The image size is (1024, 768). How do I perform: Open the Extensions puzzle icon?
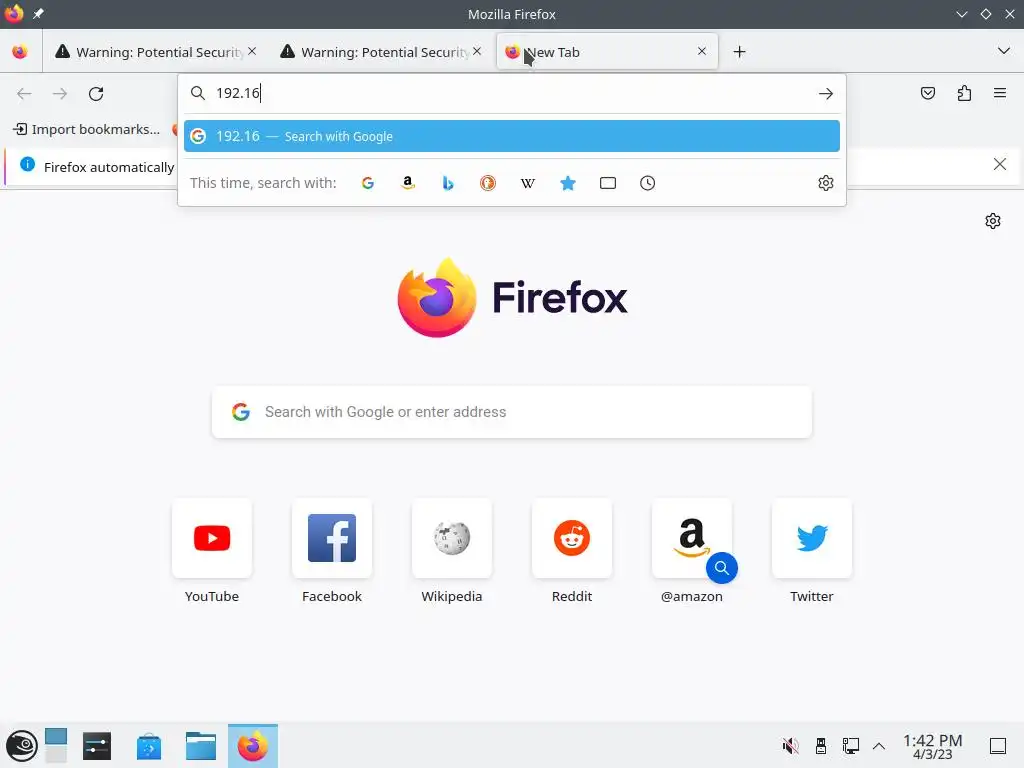[964, 93]
